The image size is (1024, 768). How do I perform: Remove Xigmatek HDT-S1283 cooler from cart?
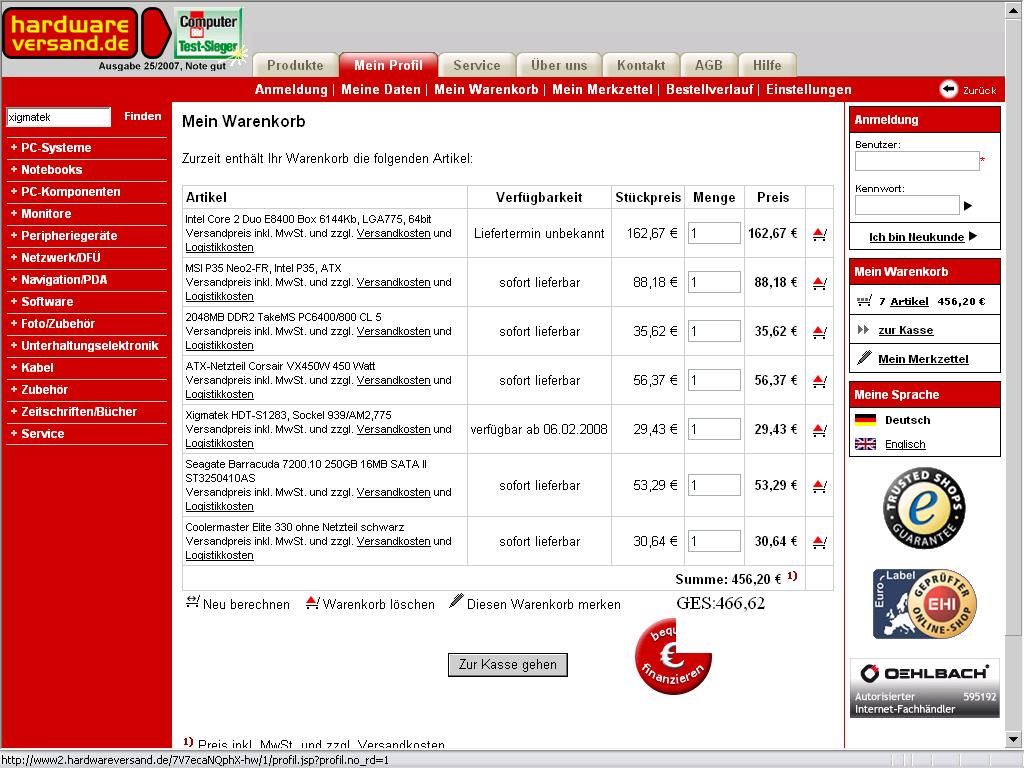click(x=820, y=430)
